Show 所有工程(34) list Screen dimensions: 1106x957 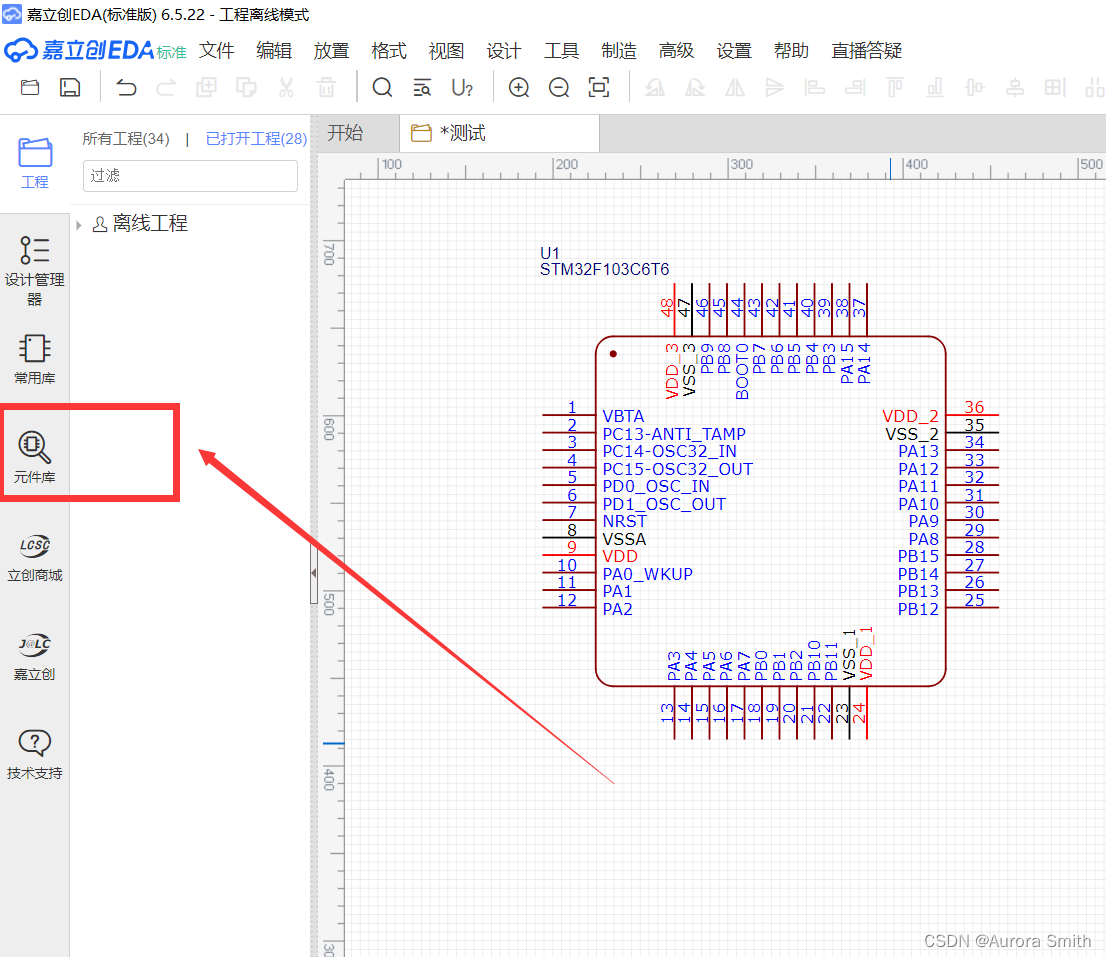tap(126, 138)
